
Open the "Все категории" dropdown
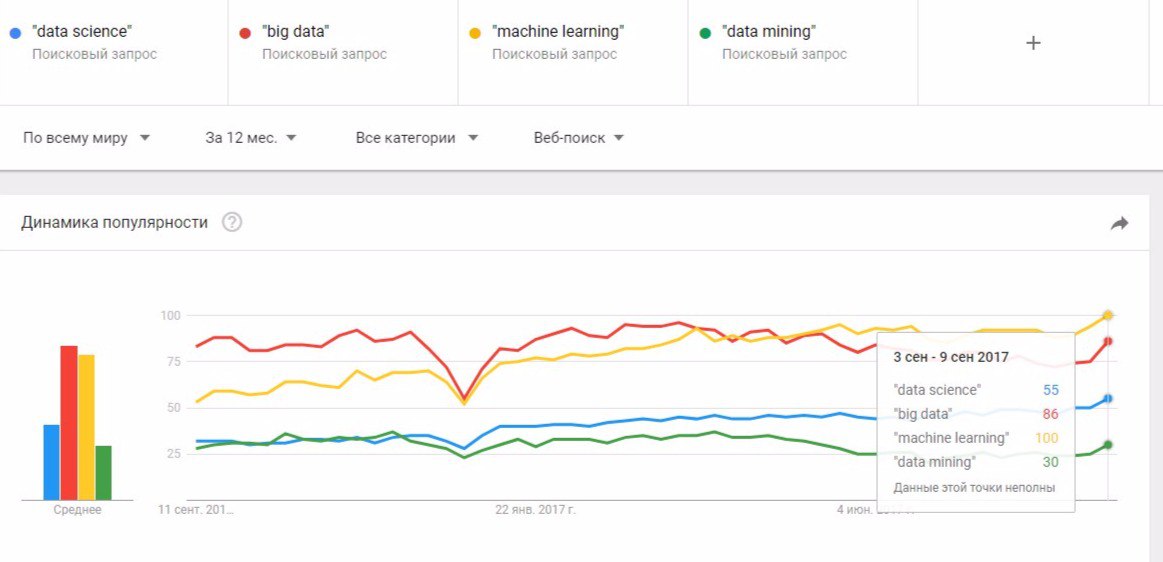(417, 138)
